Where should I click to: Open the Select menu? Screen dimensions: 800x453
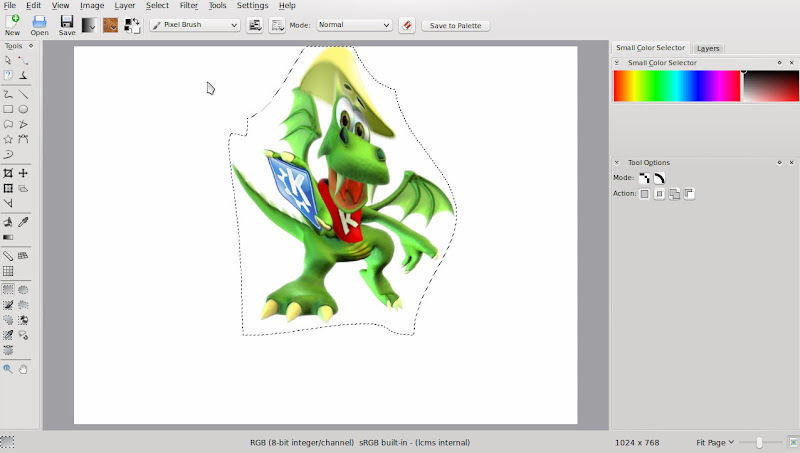157,6
